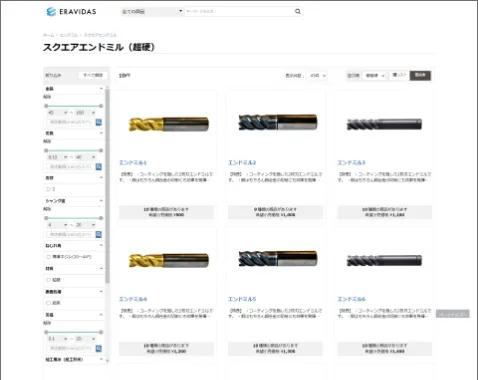The image size is (478, 380).
Task: Focus the value input under 0.15–40 range
Action: pyautogui.click(x=71, y=167)
